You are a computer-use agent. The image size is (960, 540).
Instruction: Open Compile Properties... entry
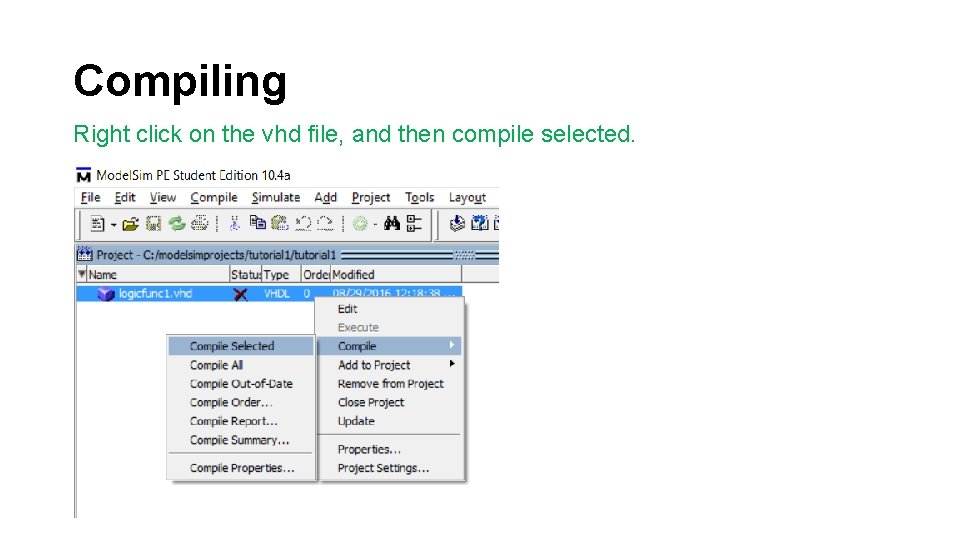tap(241, 468)
